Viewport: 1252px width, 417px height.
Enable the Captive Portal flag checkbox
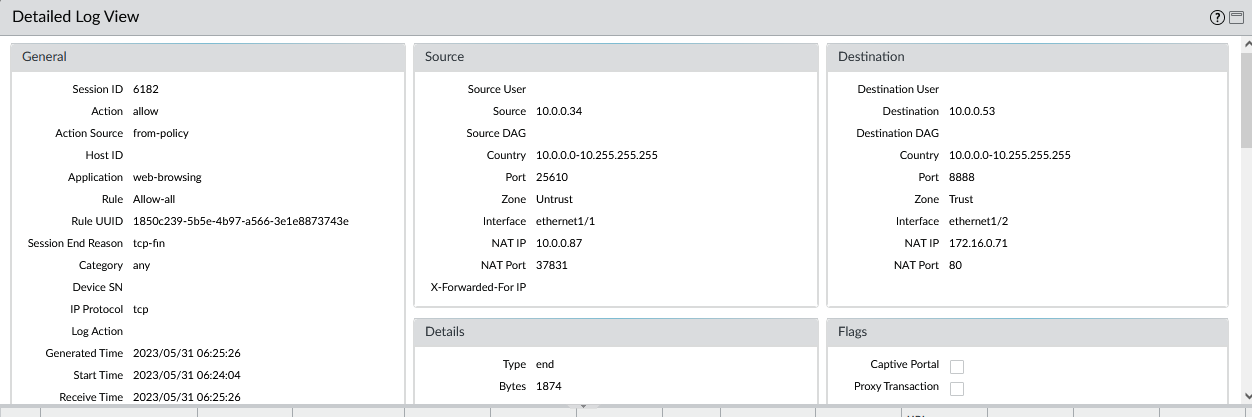coord(956,366)
